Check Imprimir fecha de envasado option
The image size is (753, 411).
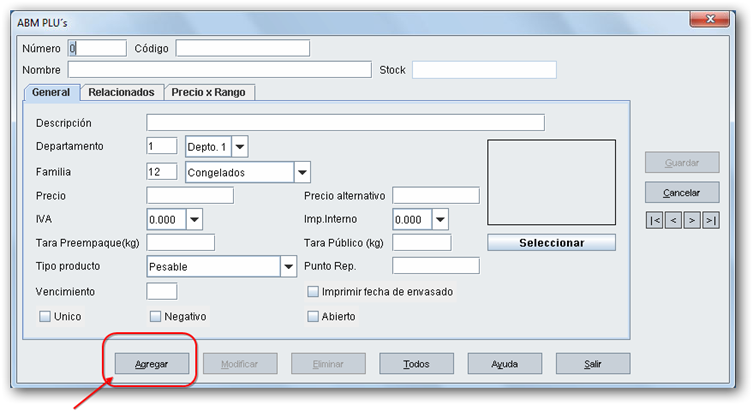[x=313, y=292]
